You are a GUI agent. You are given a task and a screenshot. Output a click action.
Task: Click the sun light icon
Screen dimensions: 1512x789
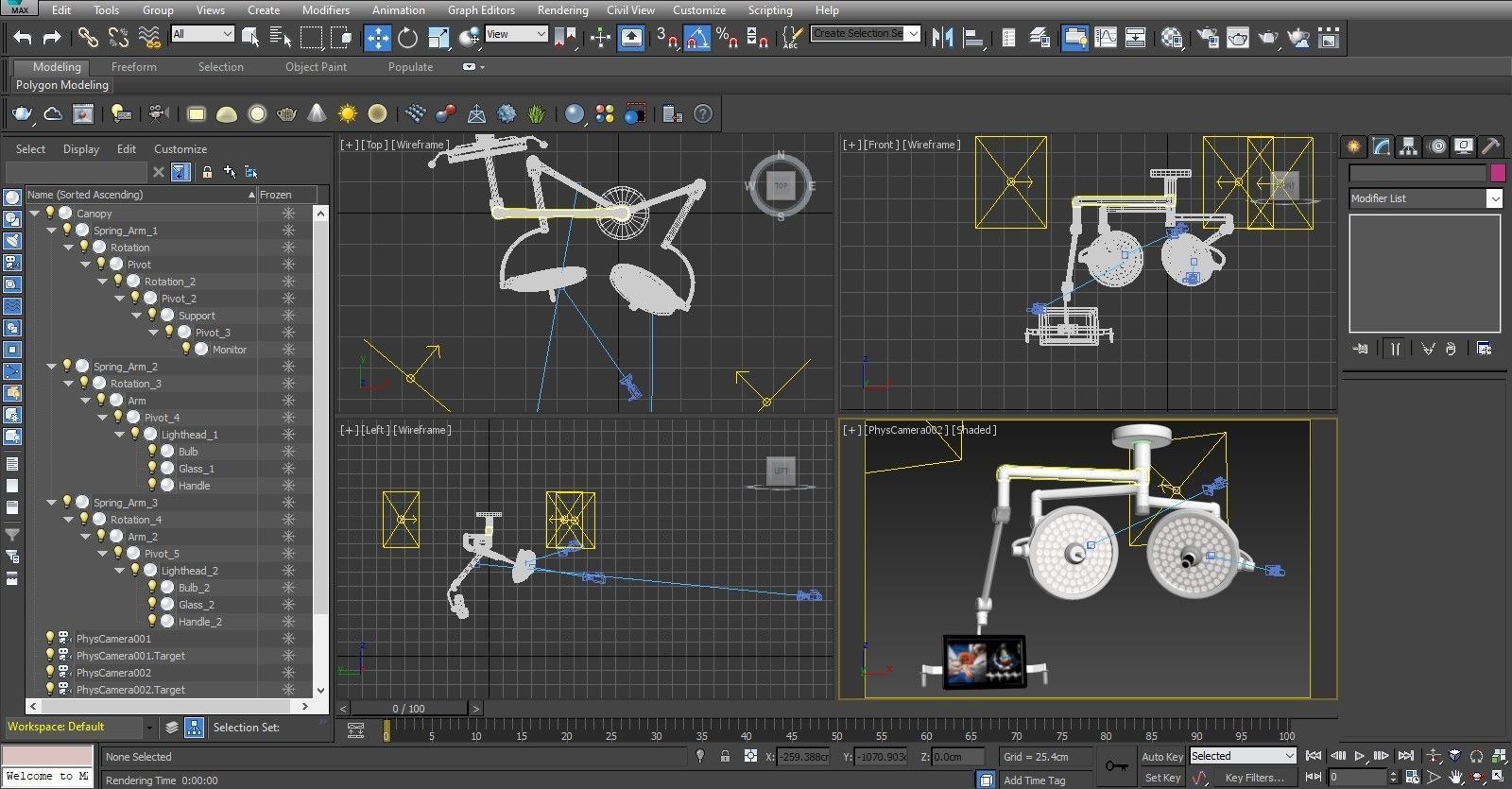pyautogui.click(x=348, y=114)
